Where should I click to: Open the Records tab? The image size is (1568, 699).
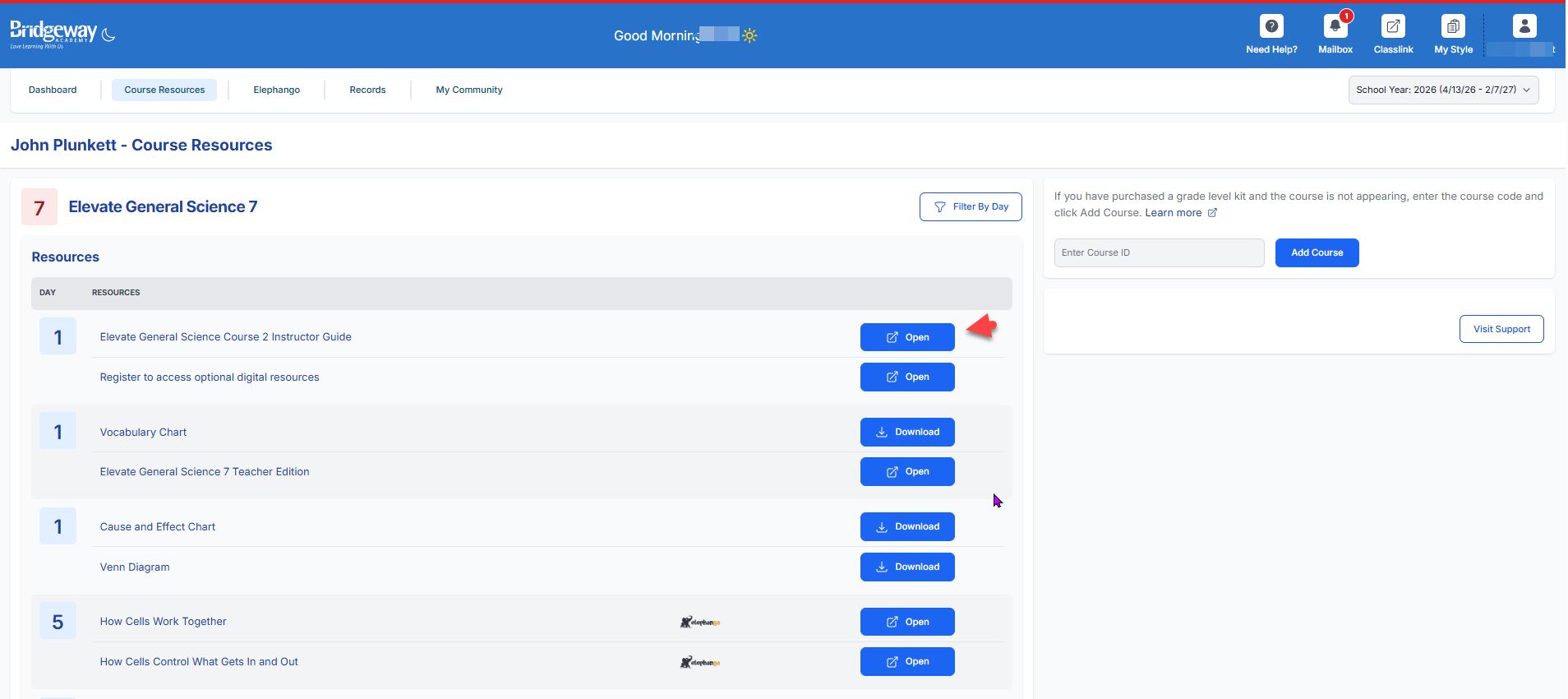367,90
